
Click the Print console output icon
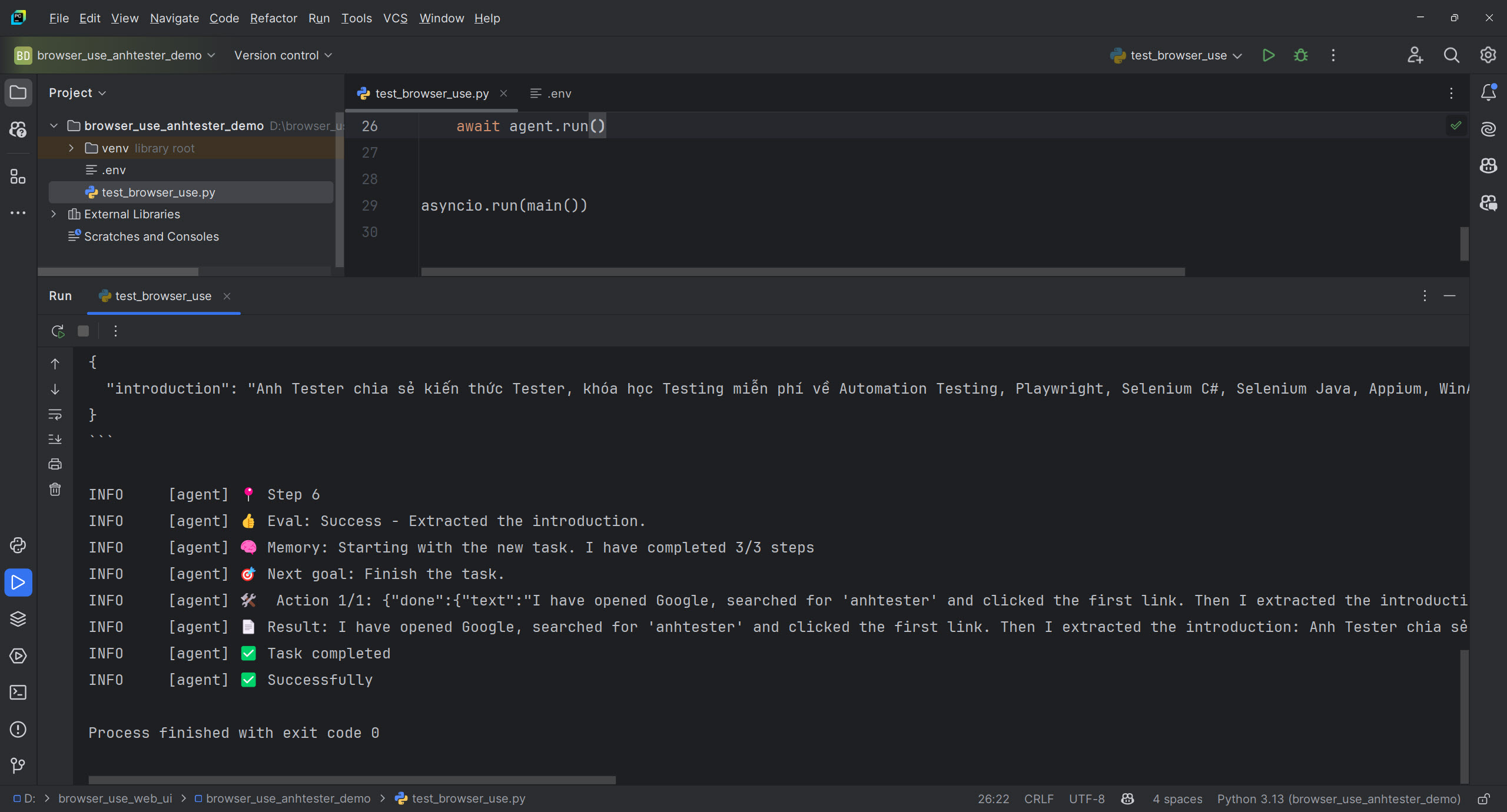pyautogui.click(x=55, y=464)
